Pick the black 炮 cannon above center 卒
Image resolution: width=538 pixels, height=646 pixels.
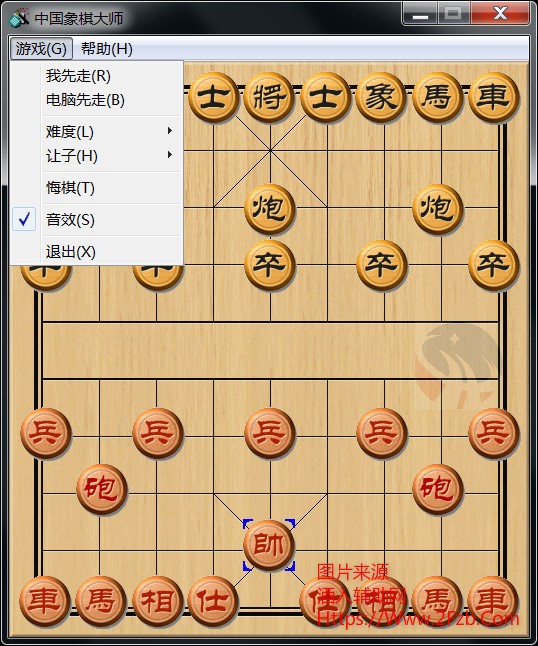coord(269,209)
